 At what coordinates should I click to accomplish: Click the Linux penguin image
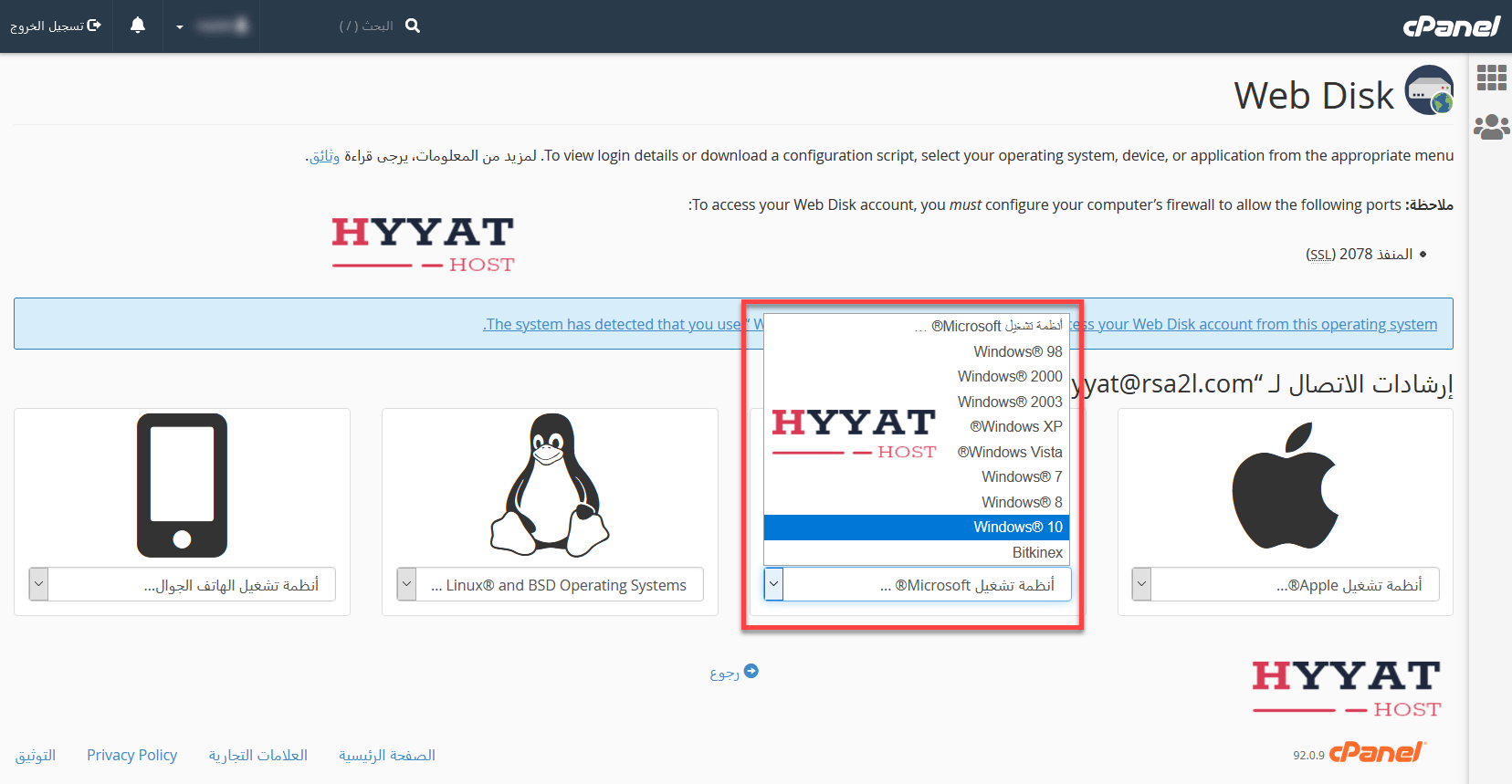pos(550,485)
